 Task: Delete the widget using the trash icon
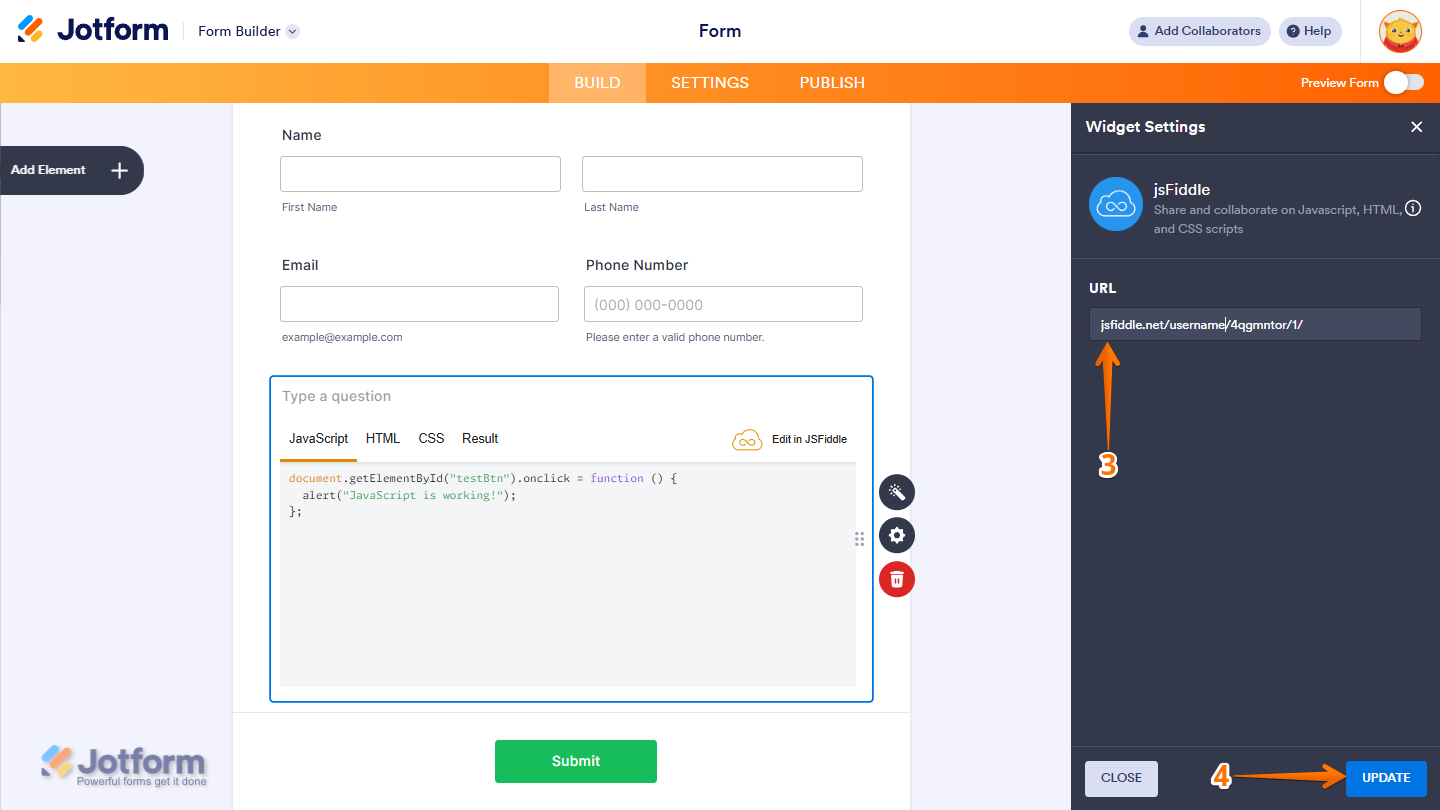point(896,579)
